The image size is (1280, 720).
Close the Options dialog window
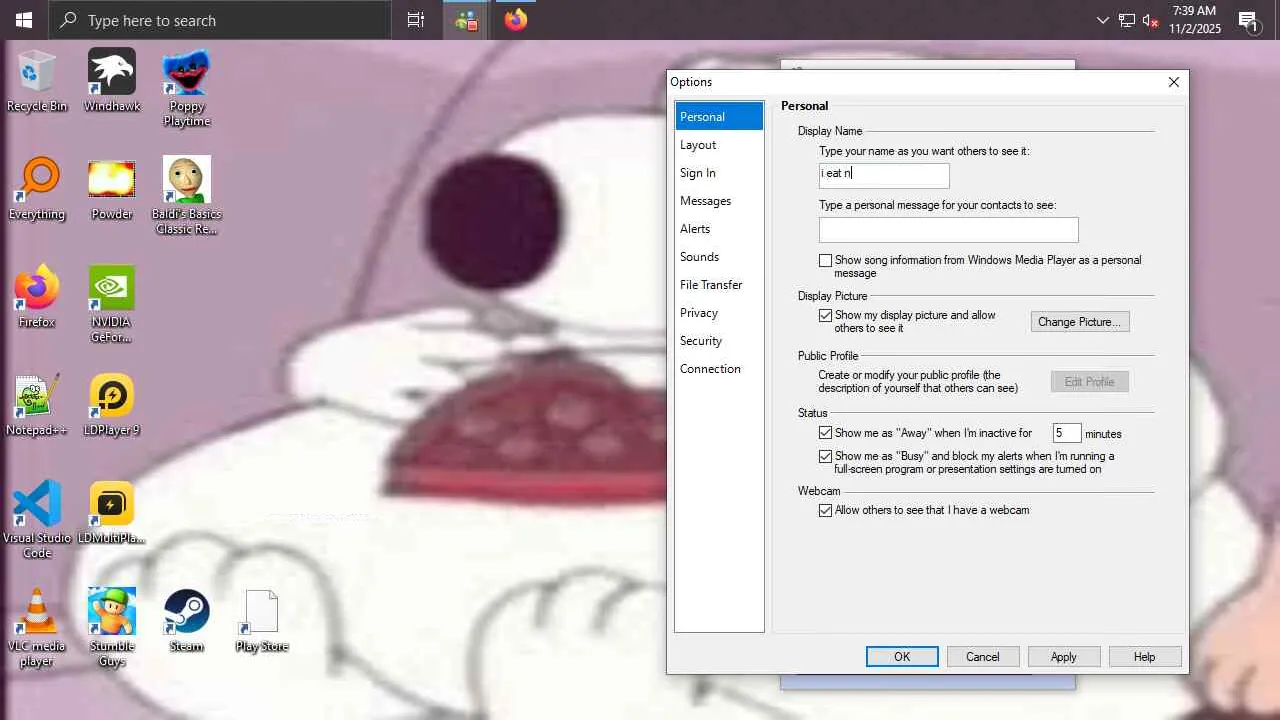(x=1174, y=82)
